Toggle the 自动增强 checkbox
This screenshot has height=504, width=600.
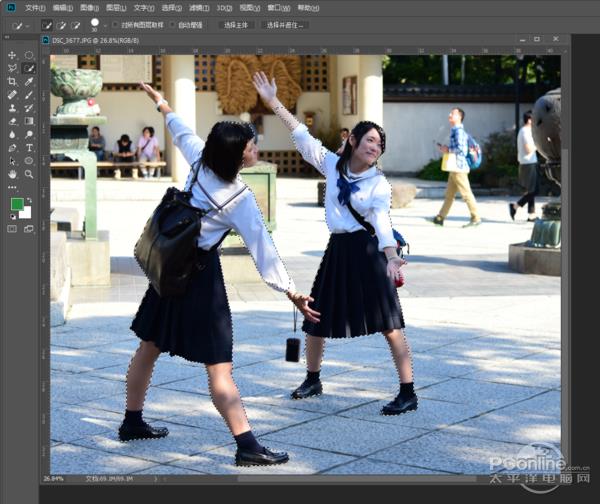click(x=172, y=24)
